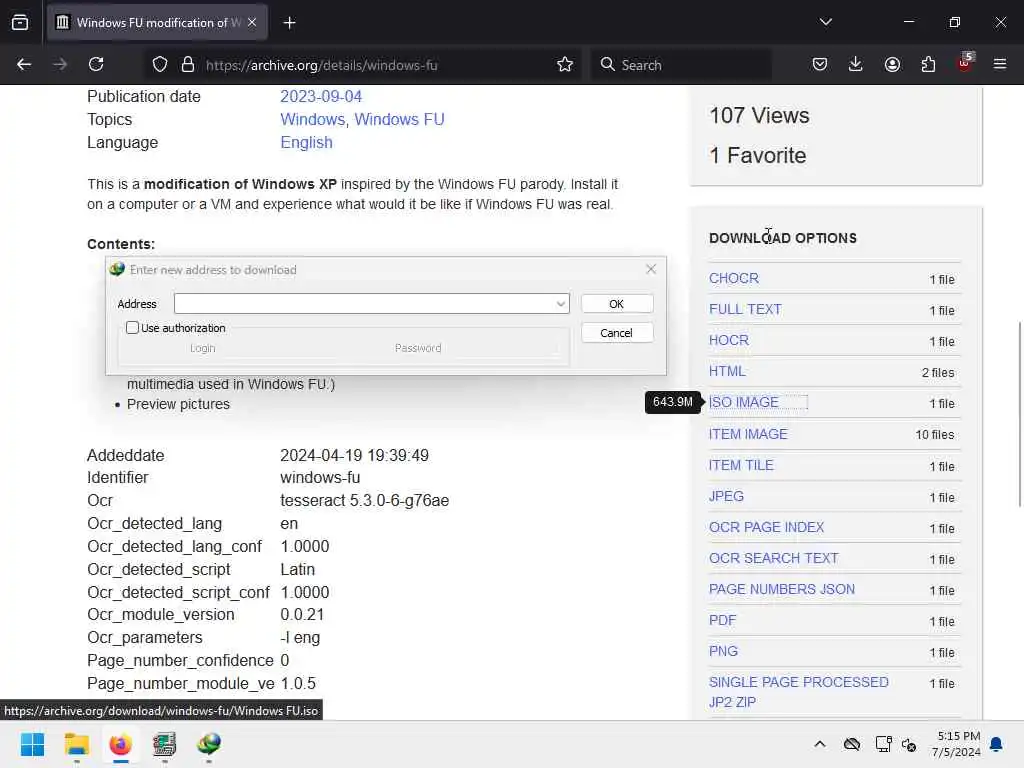Open the JPEG download option
1024x768 pixels.
click(x=726, y=496)
